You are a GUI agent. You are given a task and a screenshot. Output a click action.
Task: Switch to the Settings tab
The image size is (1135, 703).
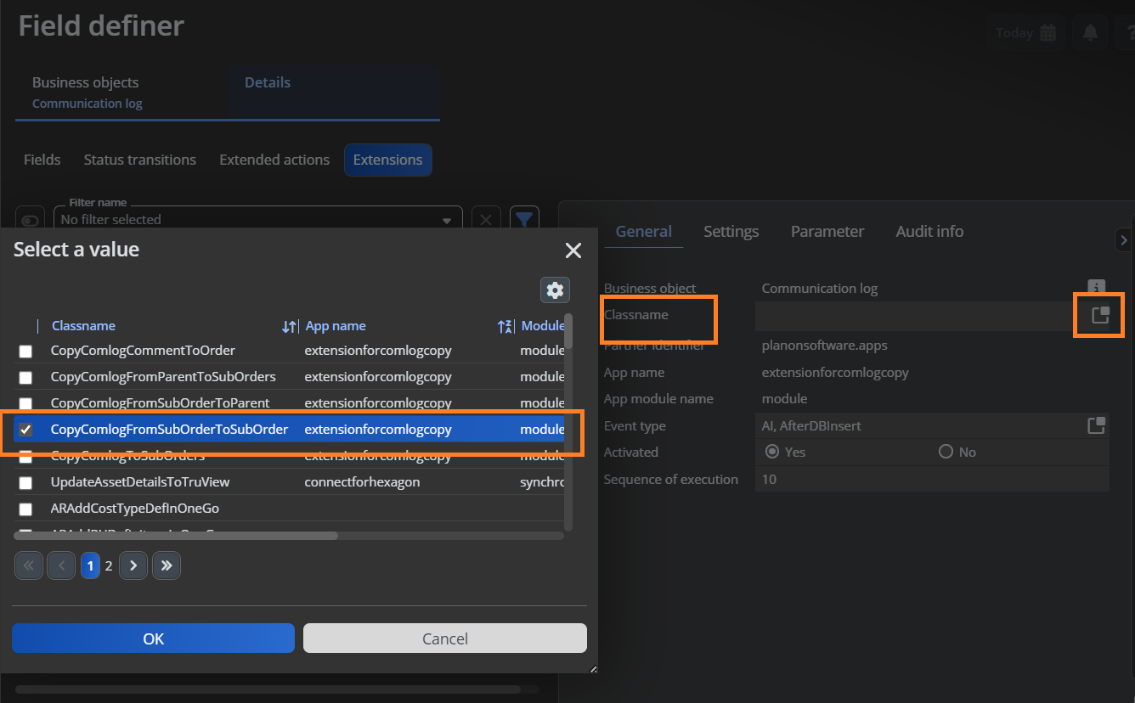731,232
